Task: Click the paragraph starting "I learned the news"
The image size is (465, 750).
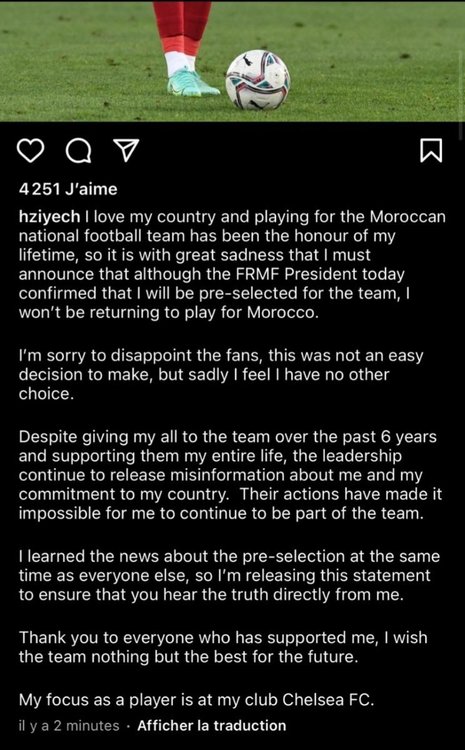Action: (x=229, y=575)
